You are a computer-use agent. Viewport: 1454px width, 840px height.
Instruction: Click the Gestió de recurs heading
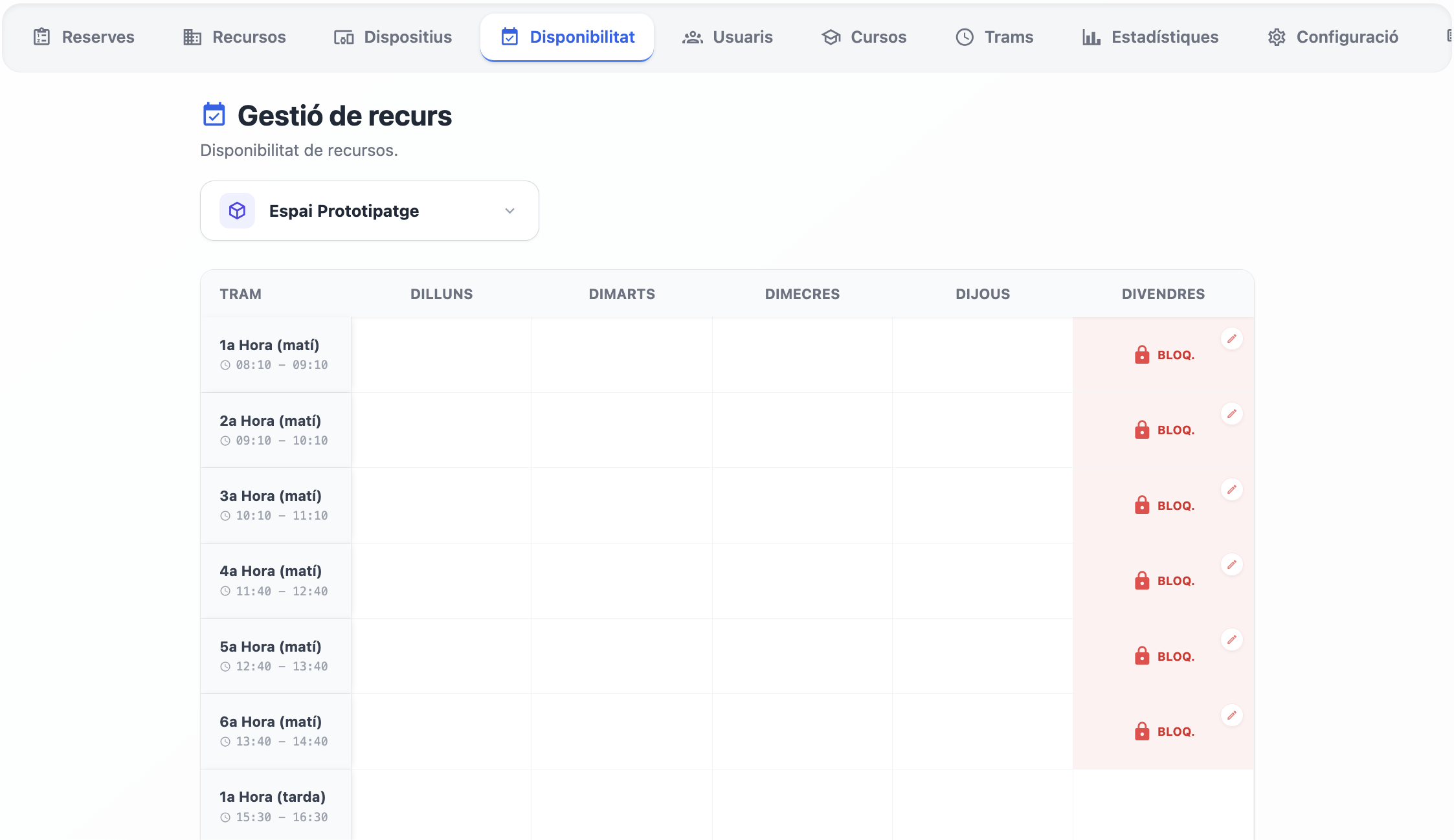[344, 116]
